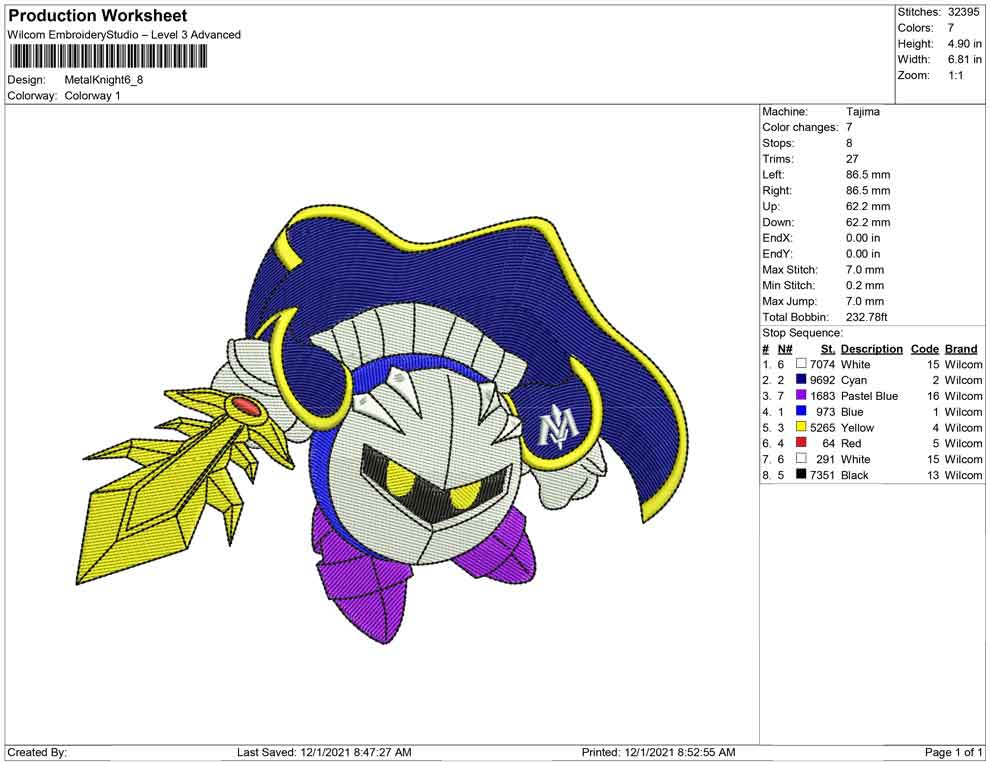The width and height of the screenshot is (990, 762).
Task: Select the zoom value '1:1'
Action: pyautogui.click(x=955, y=75)
